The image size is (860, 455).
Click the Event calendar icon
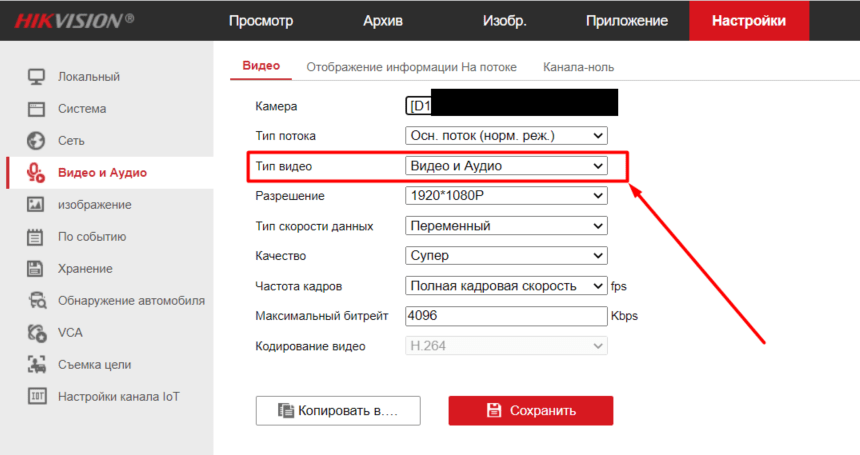(x=37, y=237)
